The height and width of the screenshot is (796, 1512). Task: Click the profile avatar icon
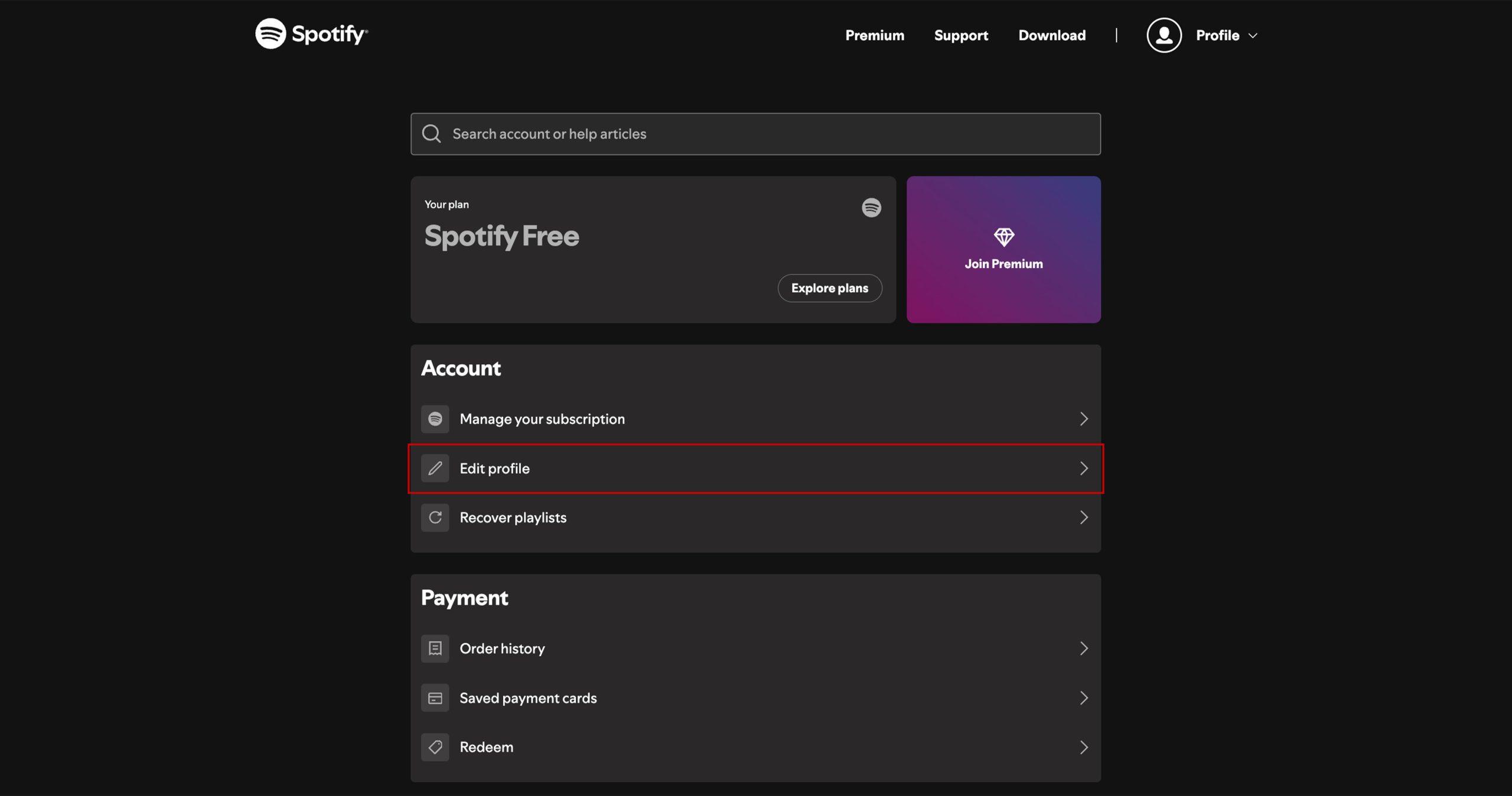tap(1164, 35)
